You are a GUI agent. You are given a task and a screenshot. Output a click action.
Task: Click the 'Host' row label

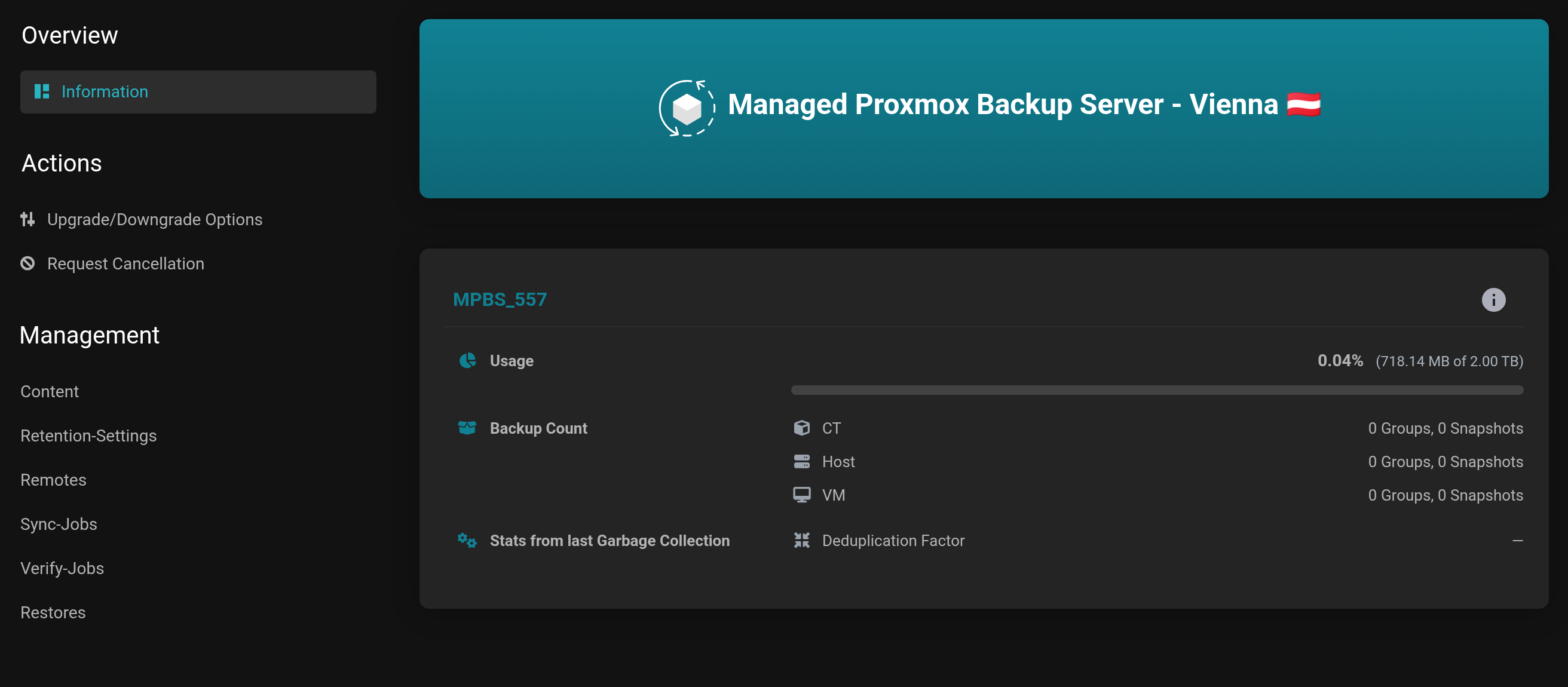[x=838, y=462]
